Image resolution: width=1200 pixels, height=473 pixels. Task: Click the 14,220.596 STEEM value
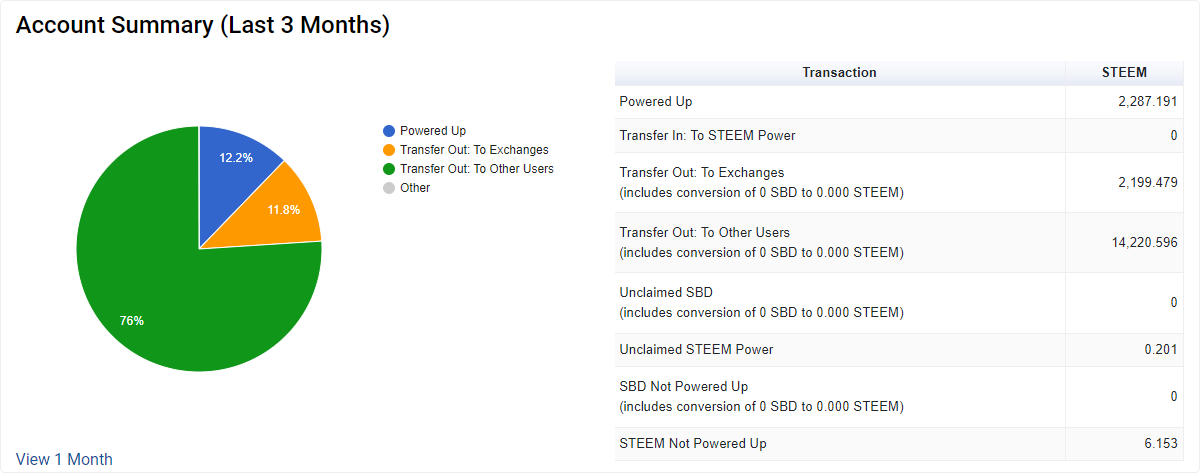tap(1136, 243)
